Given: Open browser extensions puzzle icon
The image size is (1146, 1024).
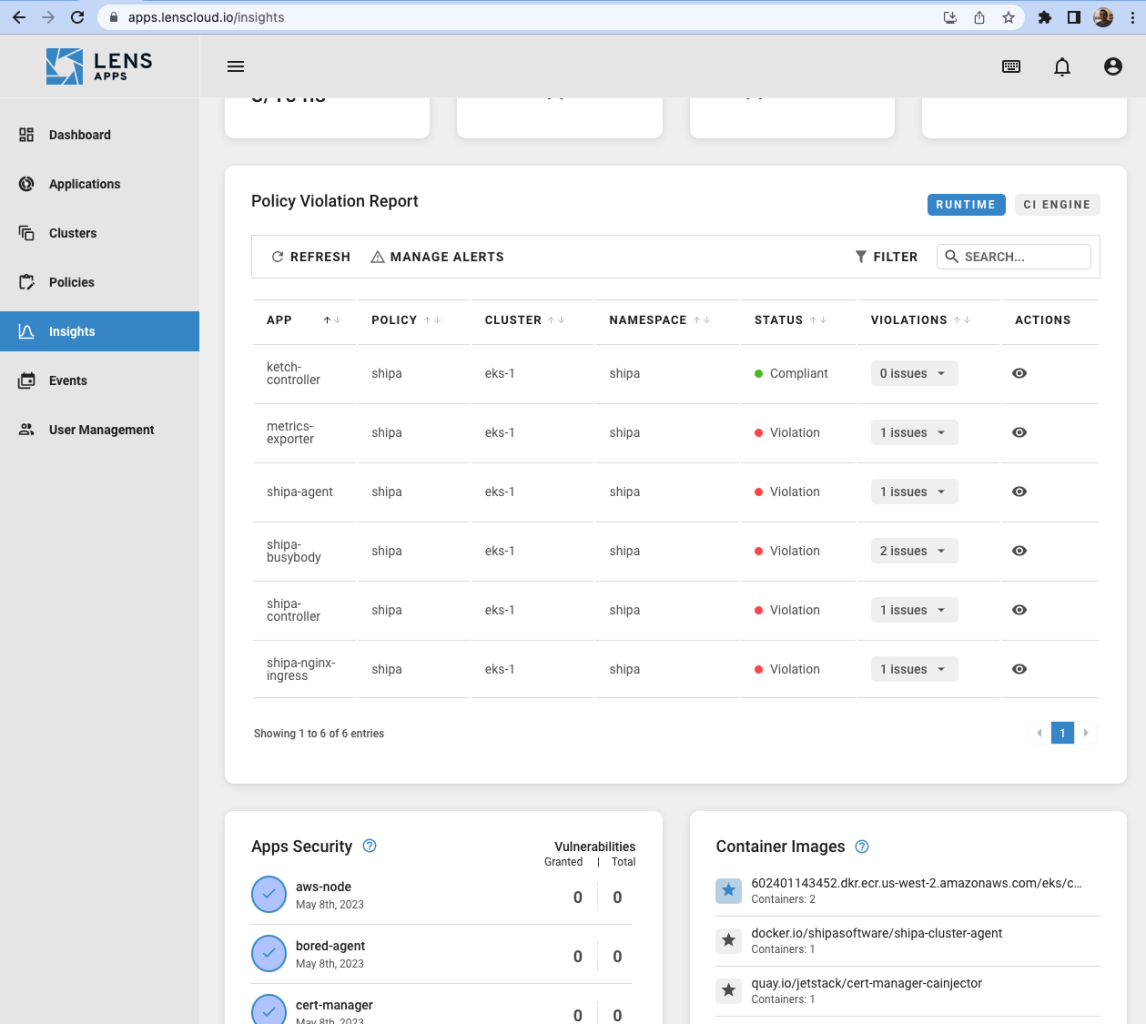Looking at the screenshot, I should pyautogui.click(x=1044, y=18).
